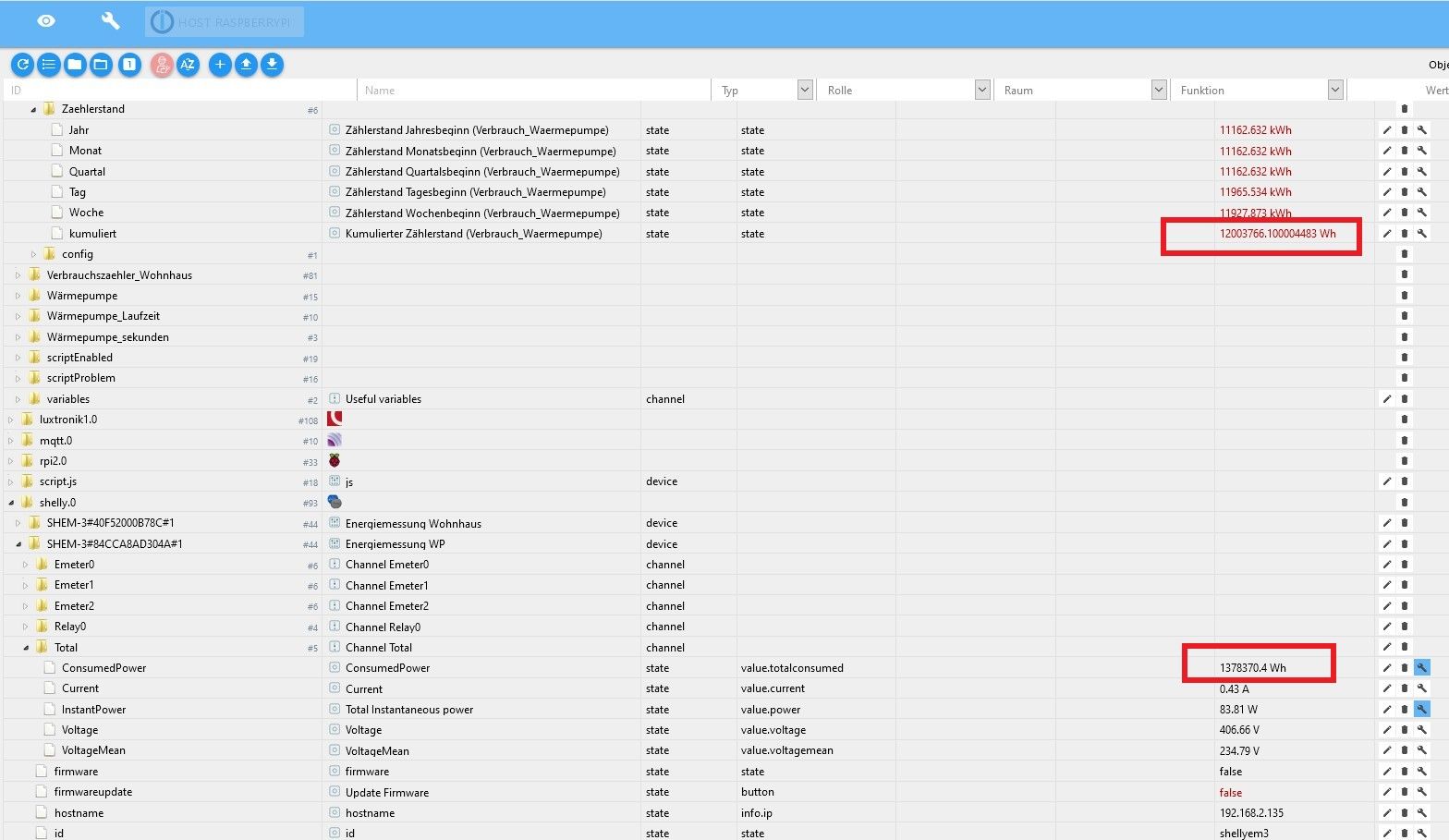This screenshot has width=1449, height=840.
Task: Expand the config folder
Action: [x=34, y=254]
